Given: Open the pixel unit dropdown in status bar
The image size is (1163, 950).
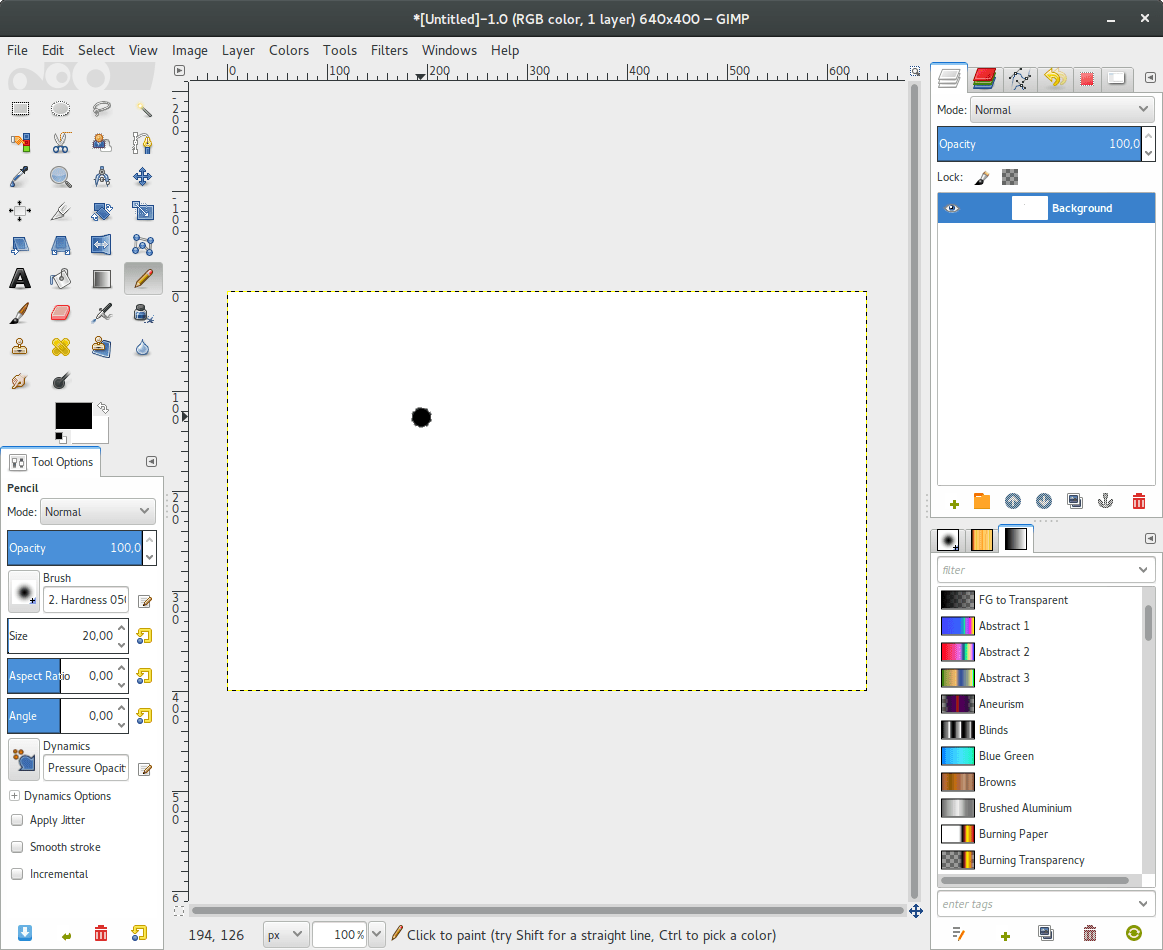Looking at the screenshot, I should [285, 934].
